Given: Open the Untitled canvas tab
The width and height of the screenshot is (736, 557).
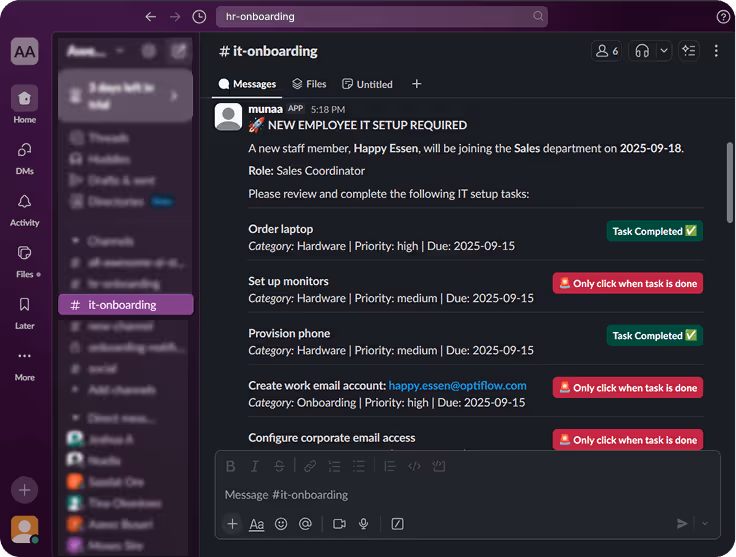Looking at the screenshot, I should pos(368,84).
